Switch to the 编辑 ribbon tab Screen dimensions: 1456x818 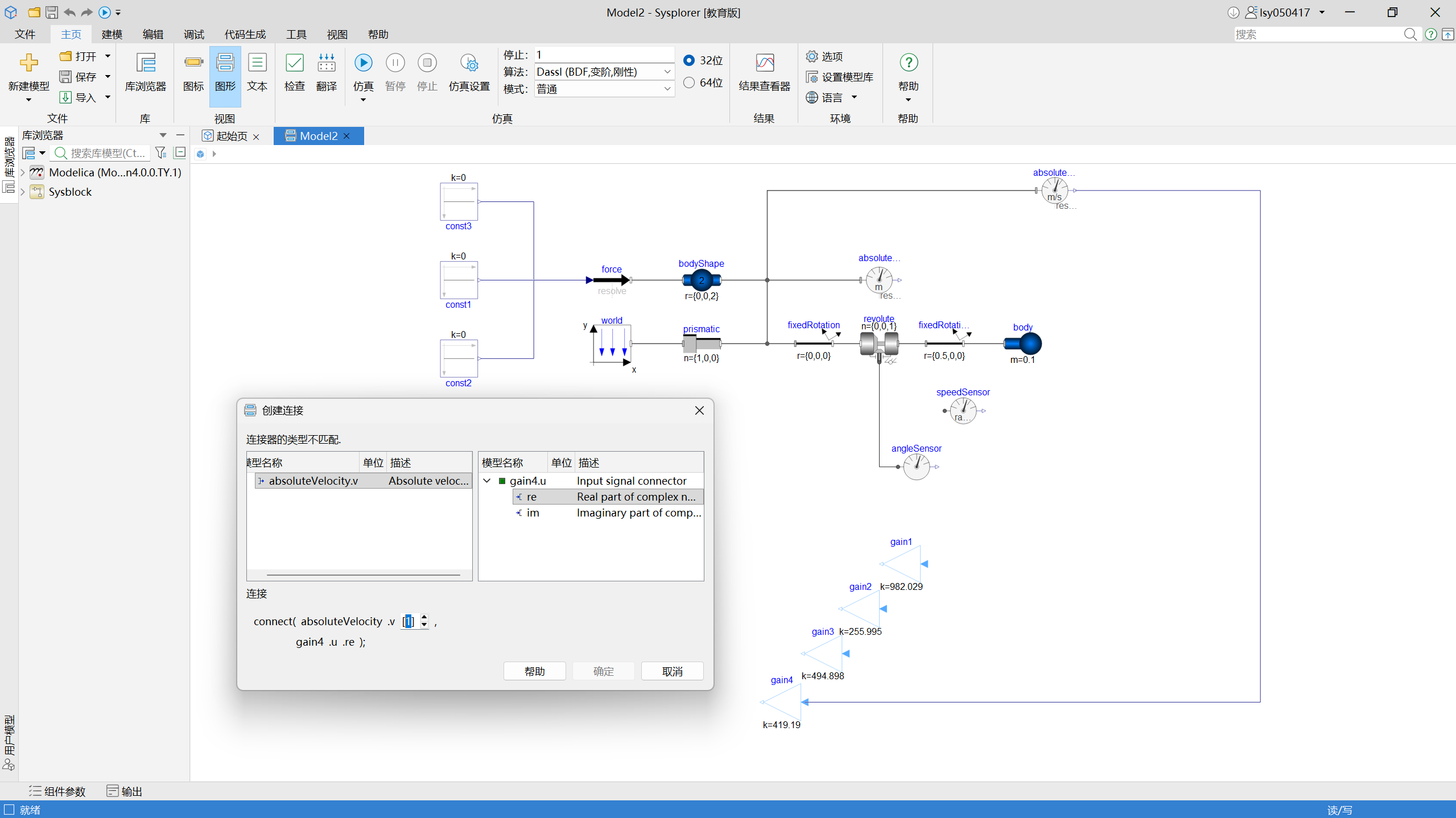point(153,34)
